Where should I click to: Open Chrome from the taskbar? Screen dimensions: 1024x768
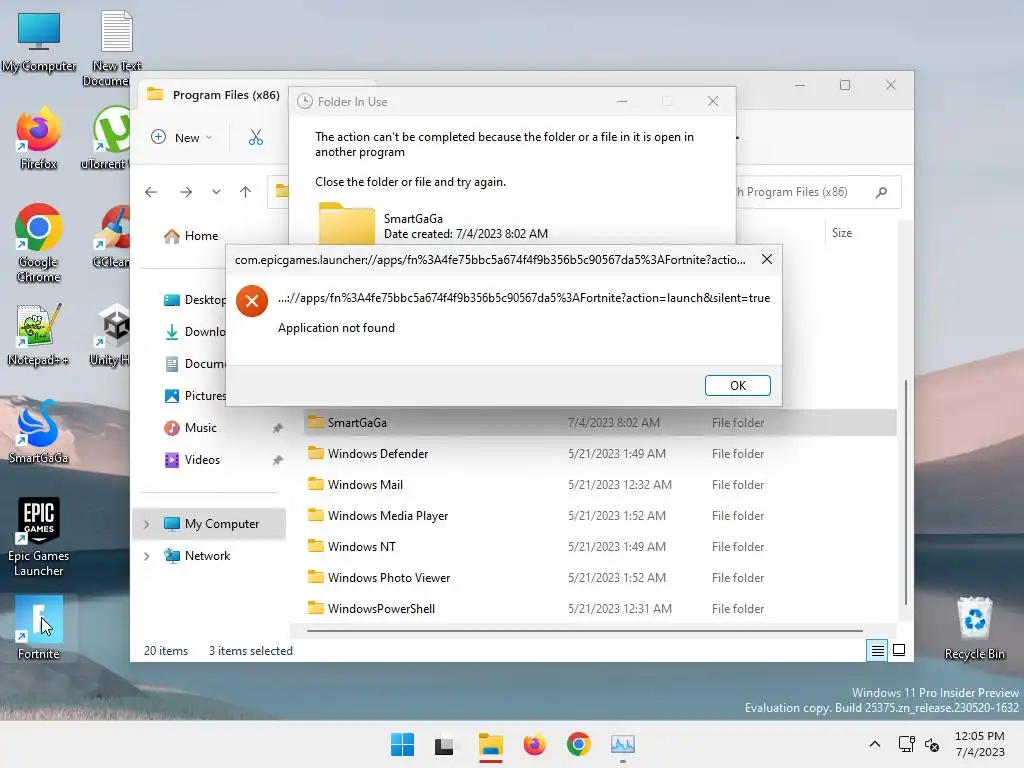579,744
